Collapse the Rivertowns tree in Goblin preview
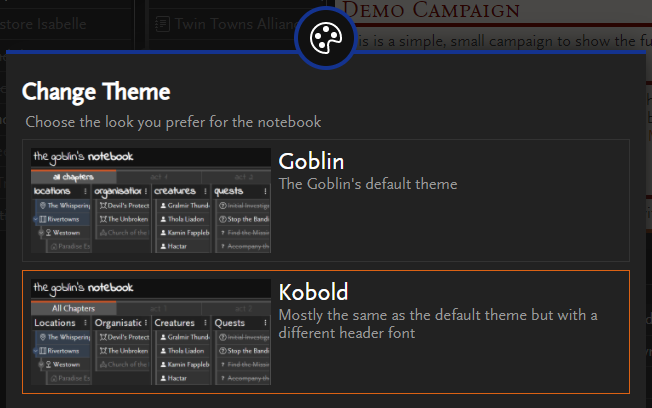This screenshot has width=652, height=408. (35, 219)
